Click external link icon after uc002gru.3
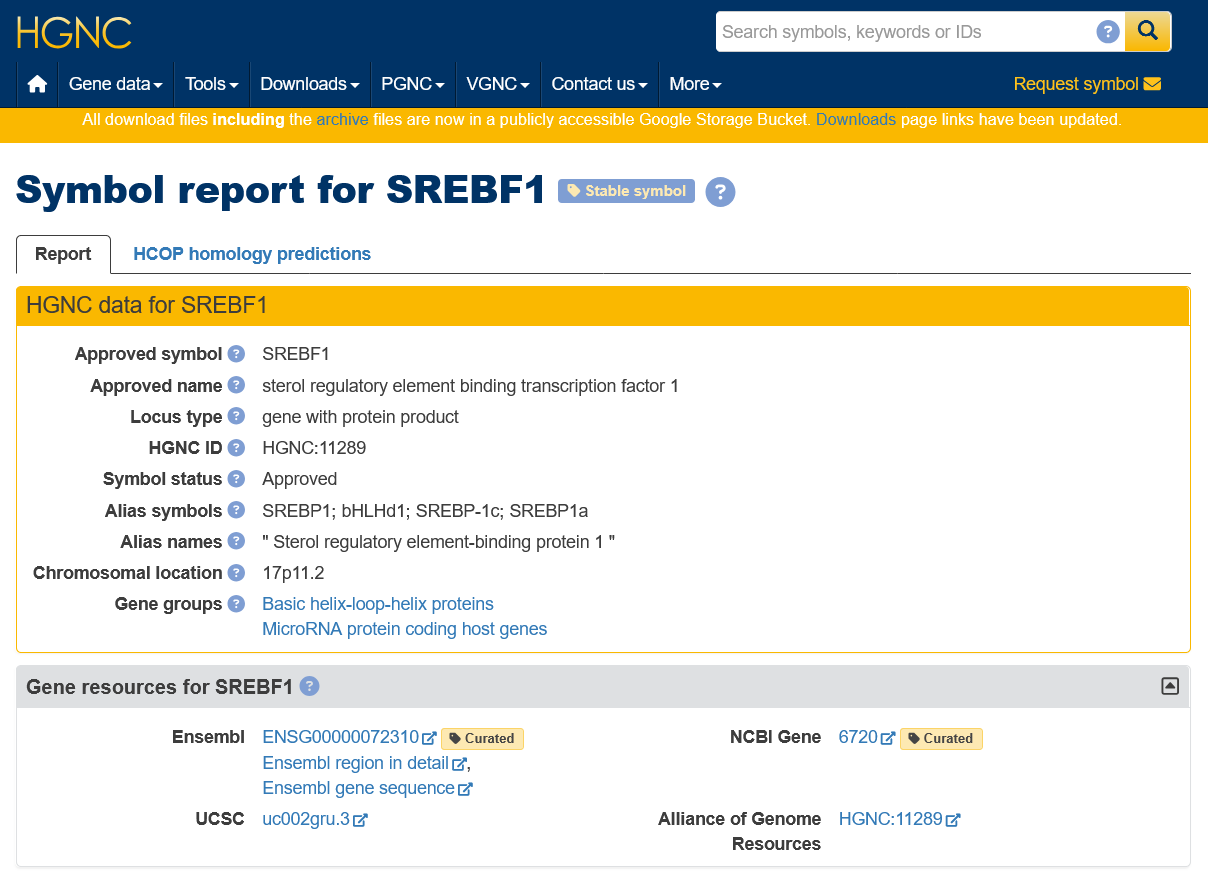 (x=361, y=820)
